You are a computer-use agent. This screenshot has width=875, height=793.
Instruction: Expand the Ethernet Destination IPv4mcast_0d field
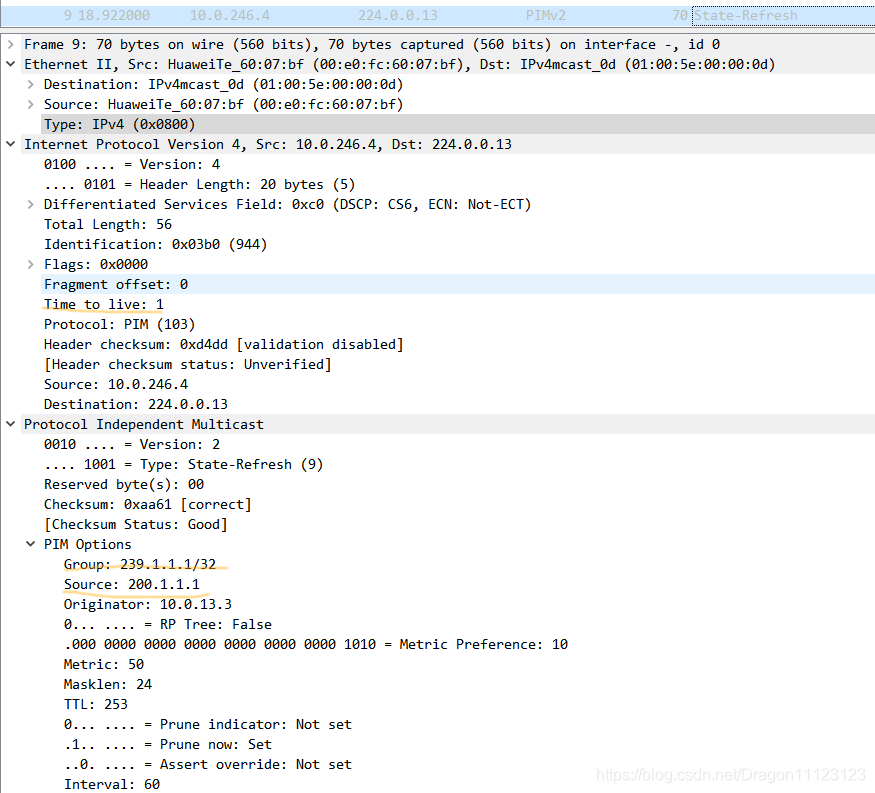[31, 84]
